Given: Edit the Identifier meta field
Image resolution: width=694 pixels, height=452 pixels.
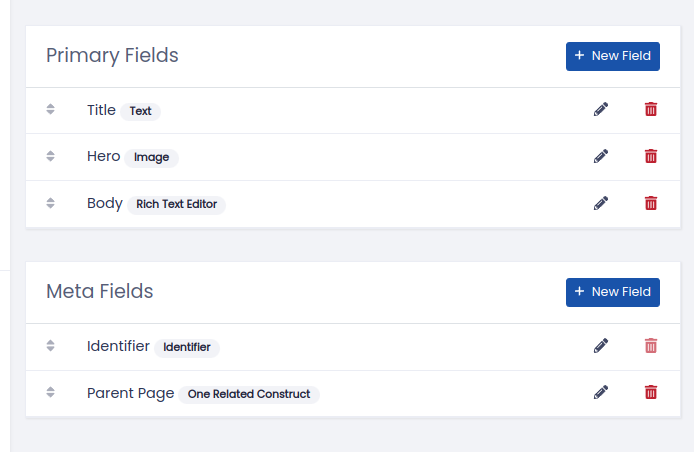Looking at the screenshot, I should pos(601,346).
